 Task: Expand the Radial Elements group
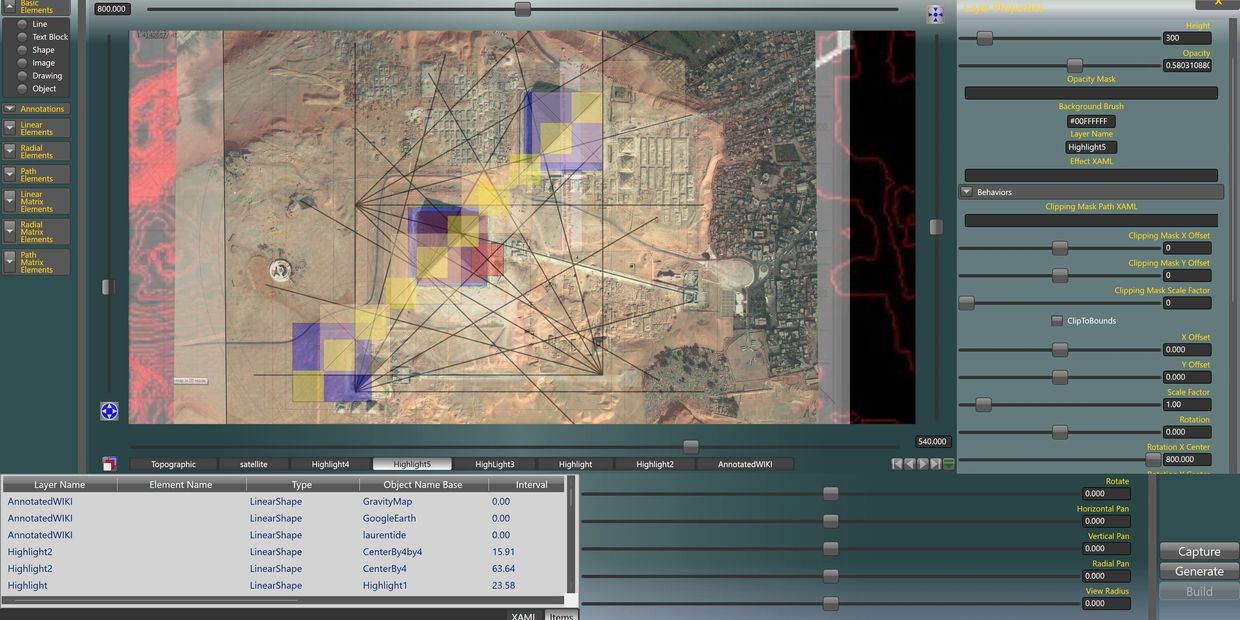(x=9, y=152)
